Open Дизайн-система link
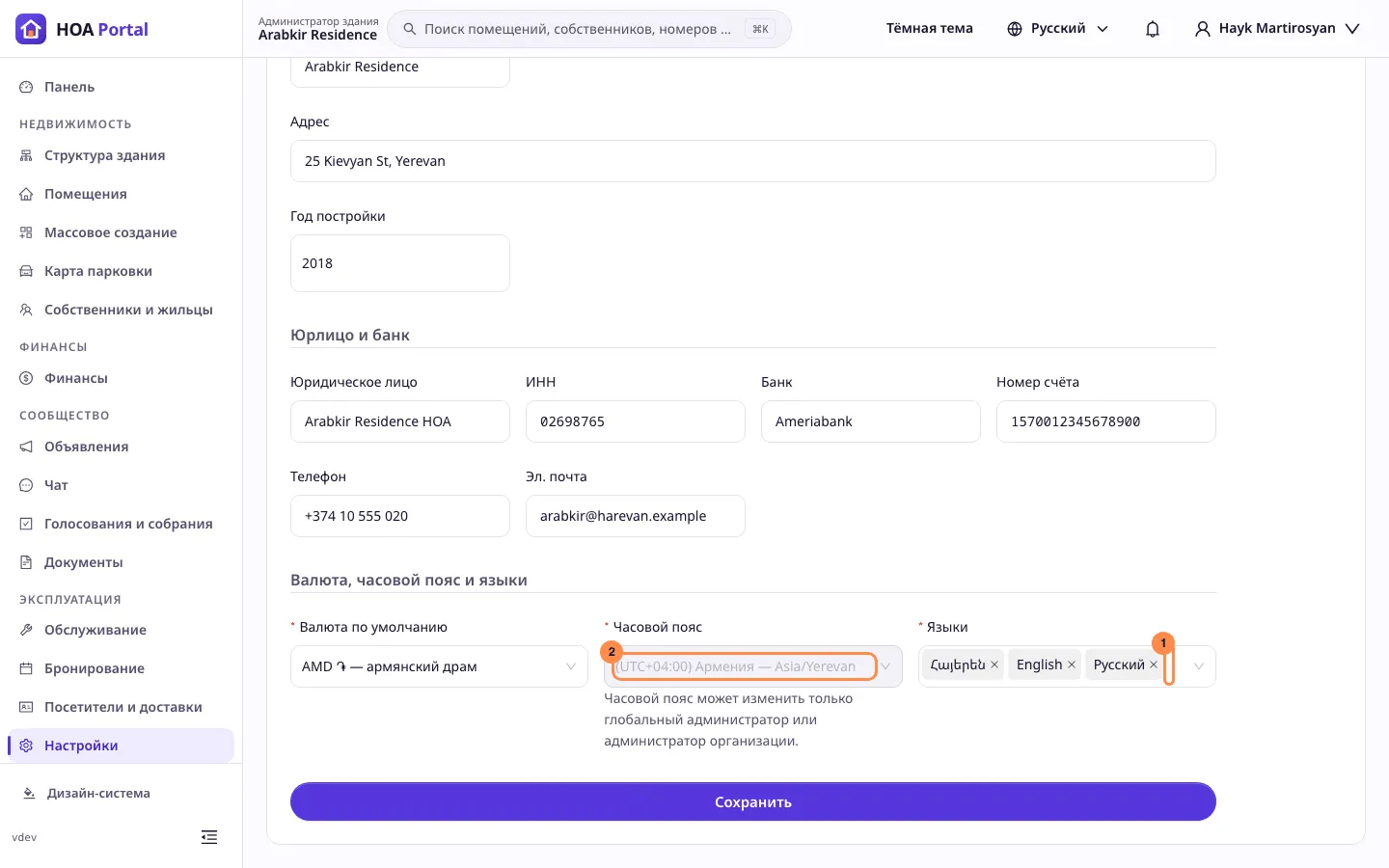The width and height of the screenshot is (1389, 868). (87, 793)
